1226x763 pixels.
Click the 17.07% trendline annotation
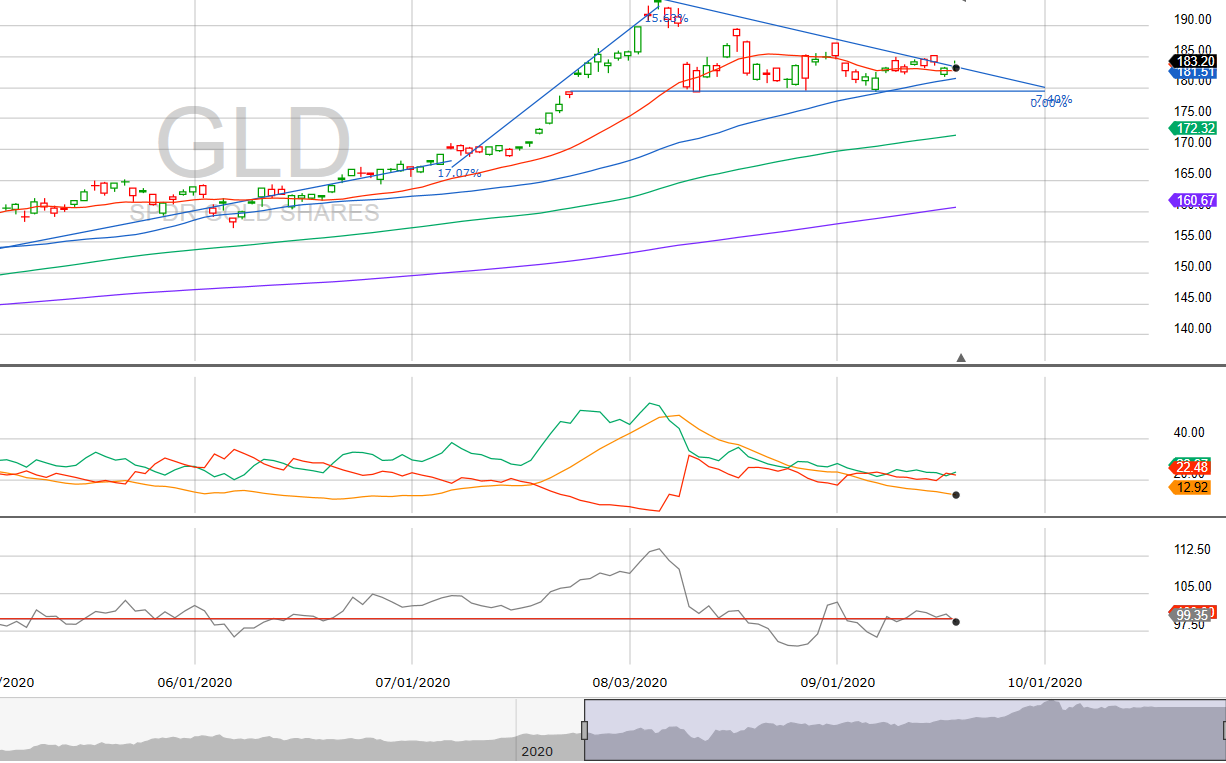pos(459,173)
